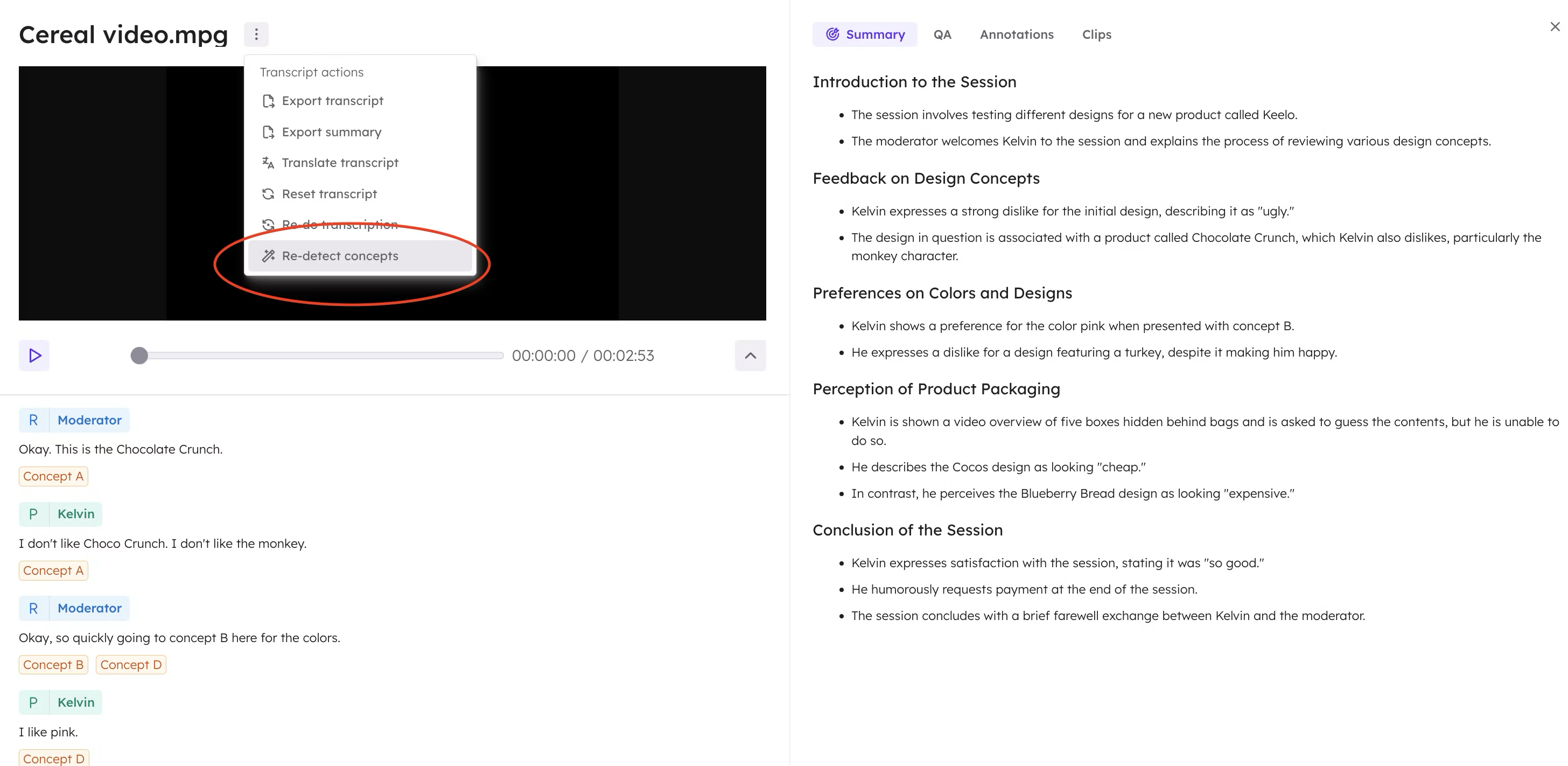Select Re-detect concepts option
Viewport: 1568px width, 766px height.
[x=340, y=256]
